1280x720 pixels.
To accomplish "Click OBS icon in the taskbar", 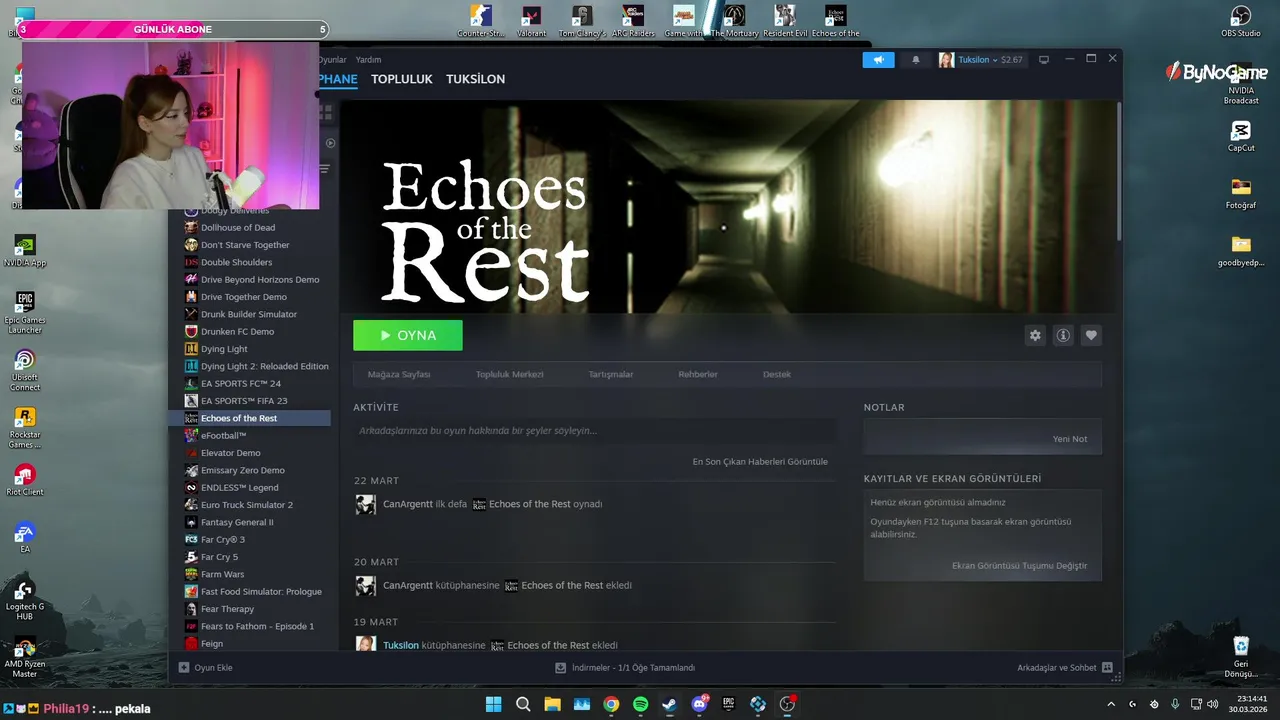I will pos(787,704).
